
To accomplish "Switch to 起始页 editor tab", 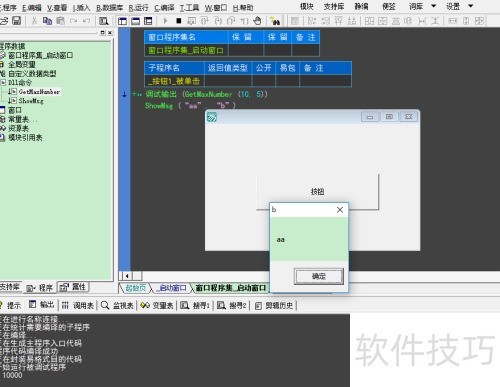I will 135,288.
